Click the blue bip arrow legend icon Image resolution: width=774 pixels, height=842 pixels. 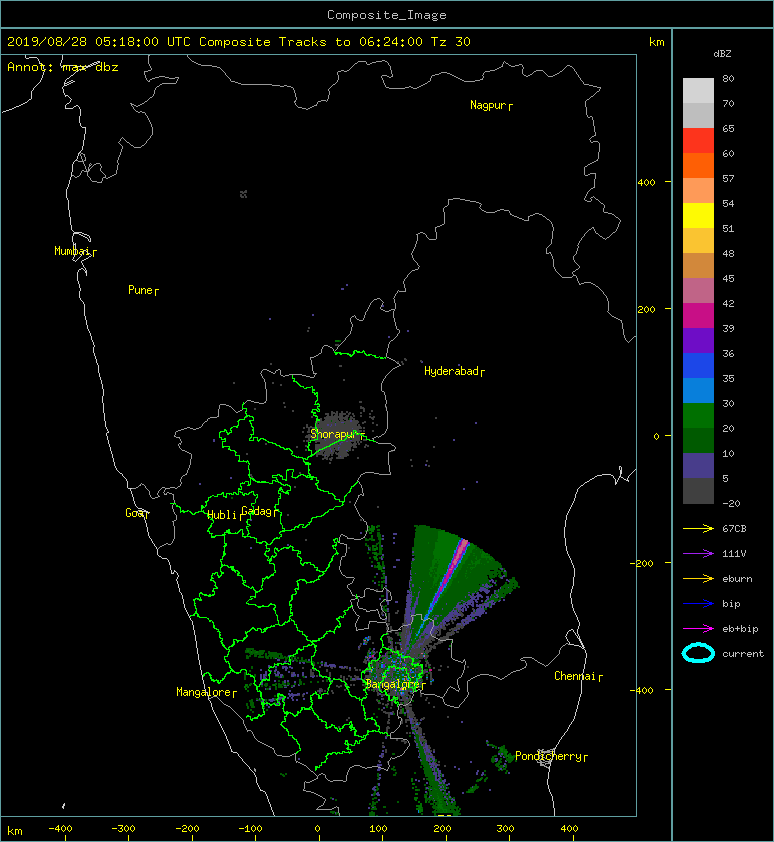pos(698,604)
